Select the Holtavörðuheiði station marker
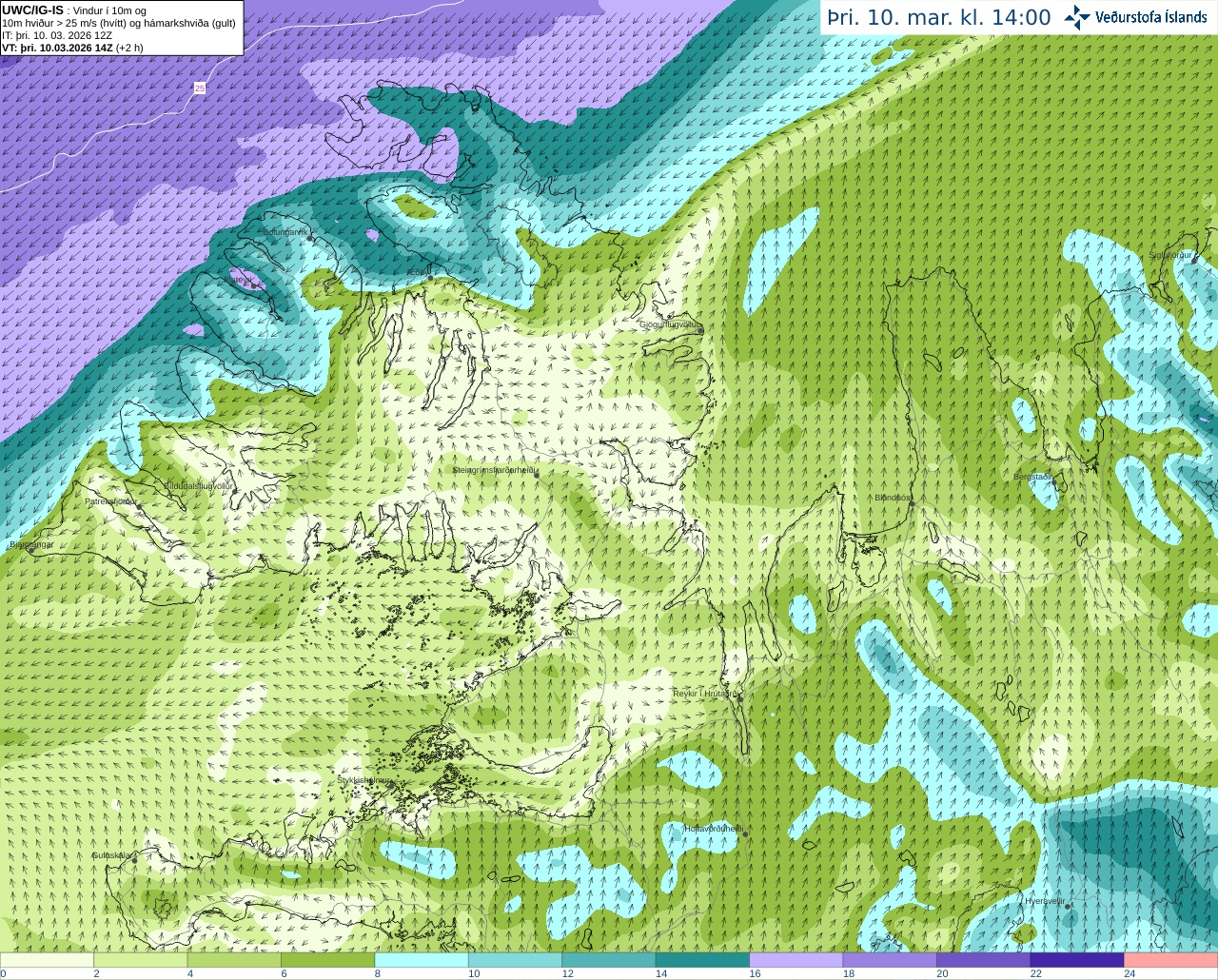The width and height of the screenshot is (1218, 980). coord(745,833)
